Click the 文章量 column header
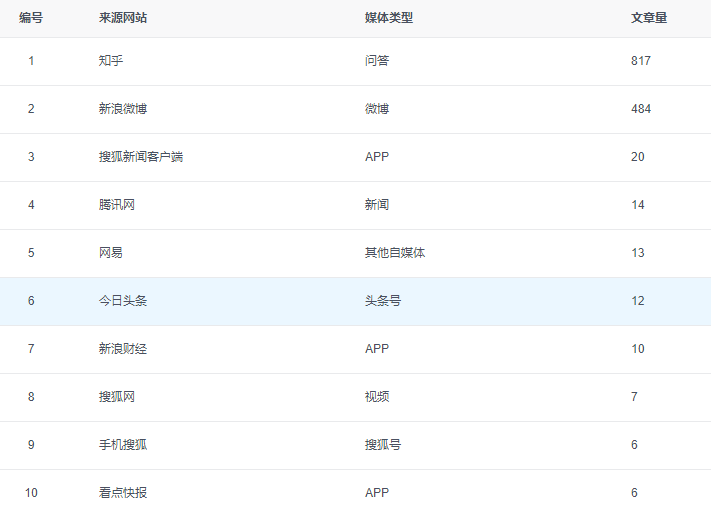 (649, 18)
